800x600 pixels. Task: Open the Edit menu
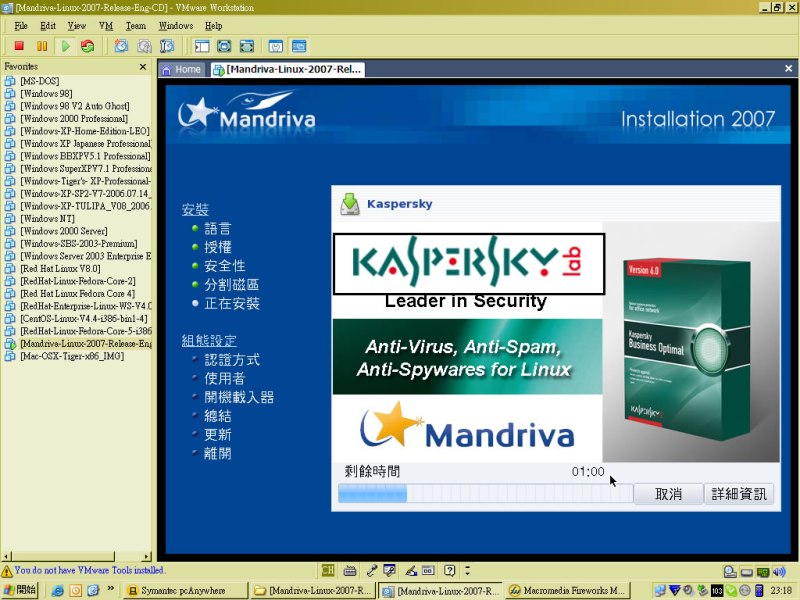tap(48, 26)
